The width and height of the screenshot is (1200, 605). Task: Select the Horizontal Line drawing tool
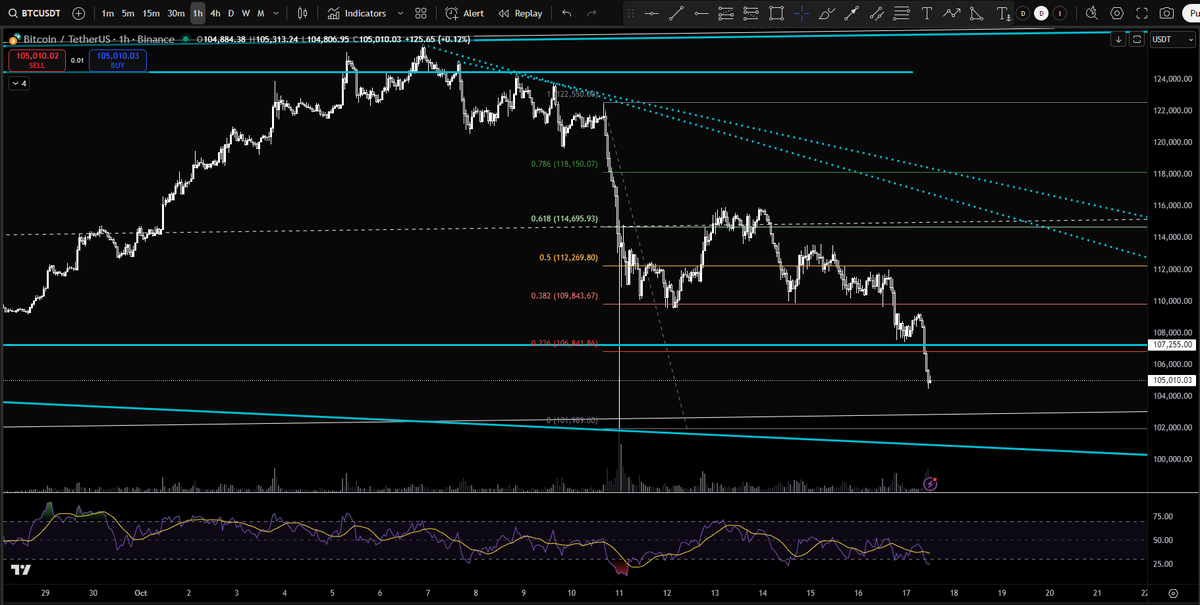[652, 13]
